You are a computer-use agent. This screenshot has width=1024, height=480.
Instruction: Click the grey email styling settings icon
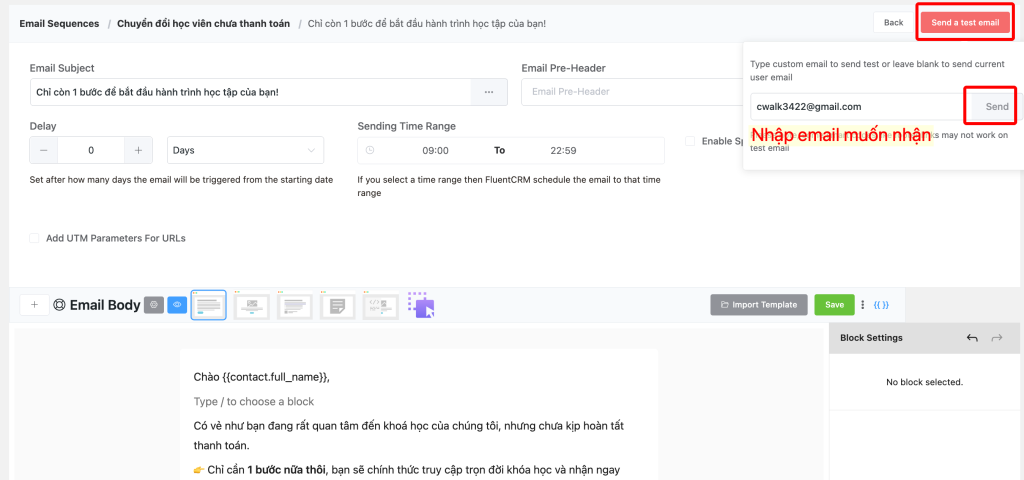tap(153, 305)
